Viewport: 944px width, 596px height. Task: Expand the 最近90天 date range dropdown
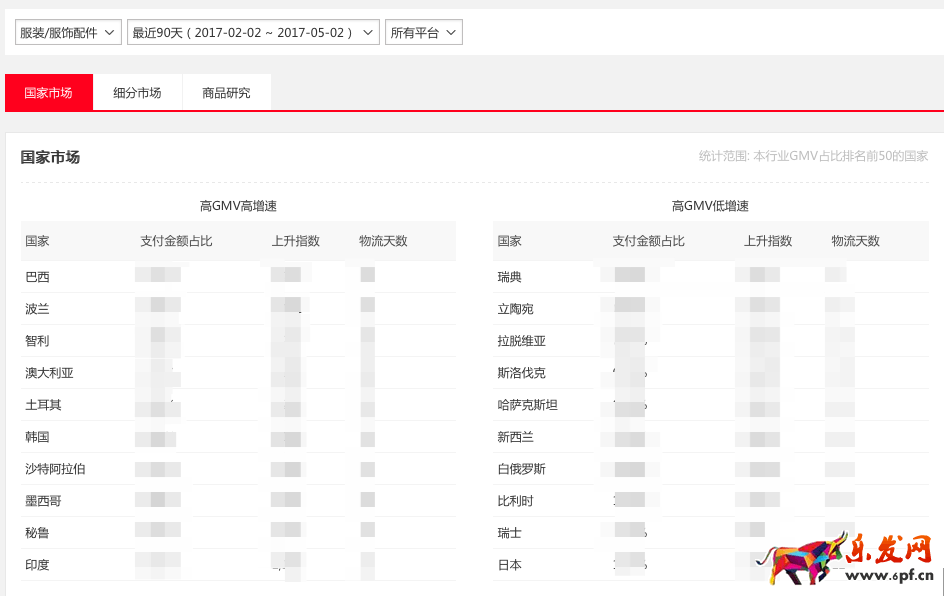click(x=253, y=33)
